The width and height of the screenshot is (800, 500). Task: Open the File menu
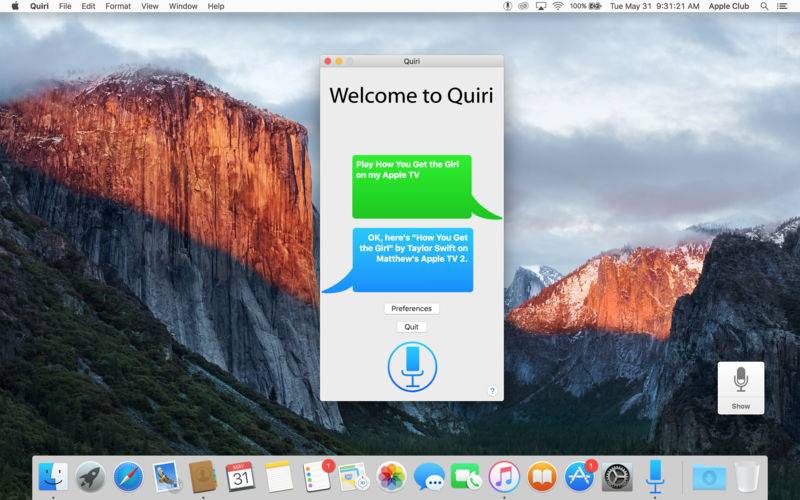pyautogui.click(x=65, y=6)
